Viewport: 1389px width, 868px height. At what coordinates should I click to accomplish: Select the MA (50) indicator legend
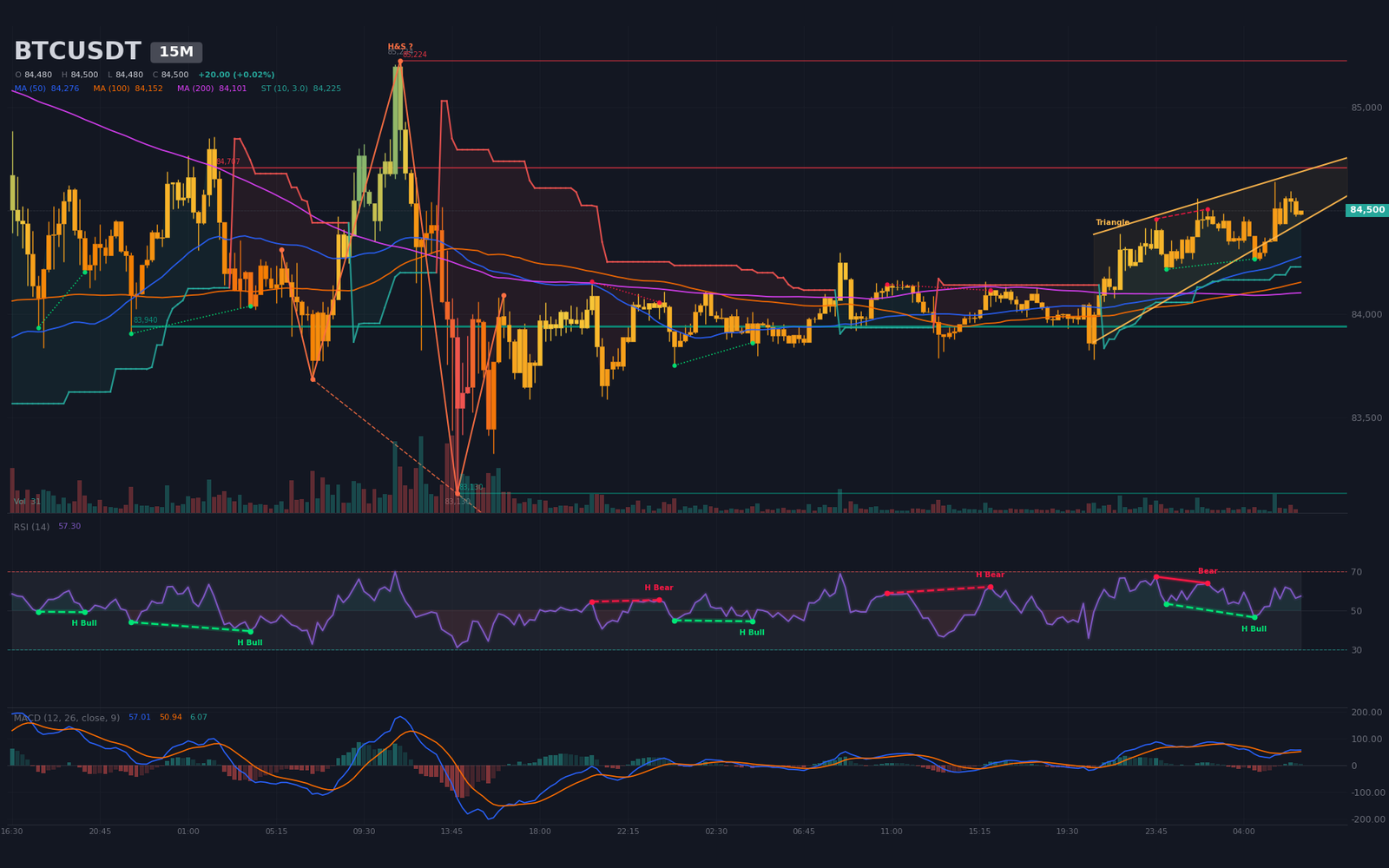(x=47, y=89)
